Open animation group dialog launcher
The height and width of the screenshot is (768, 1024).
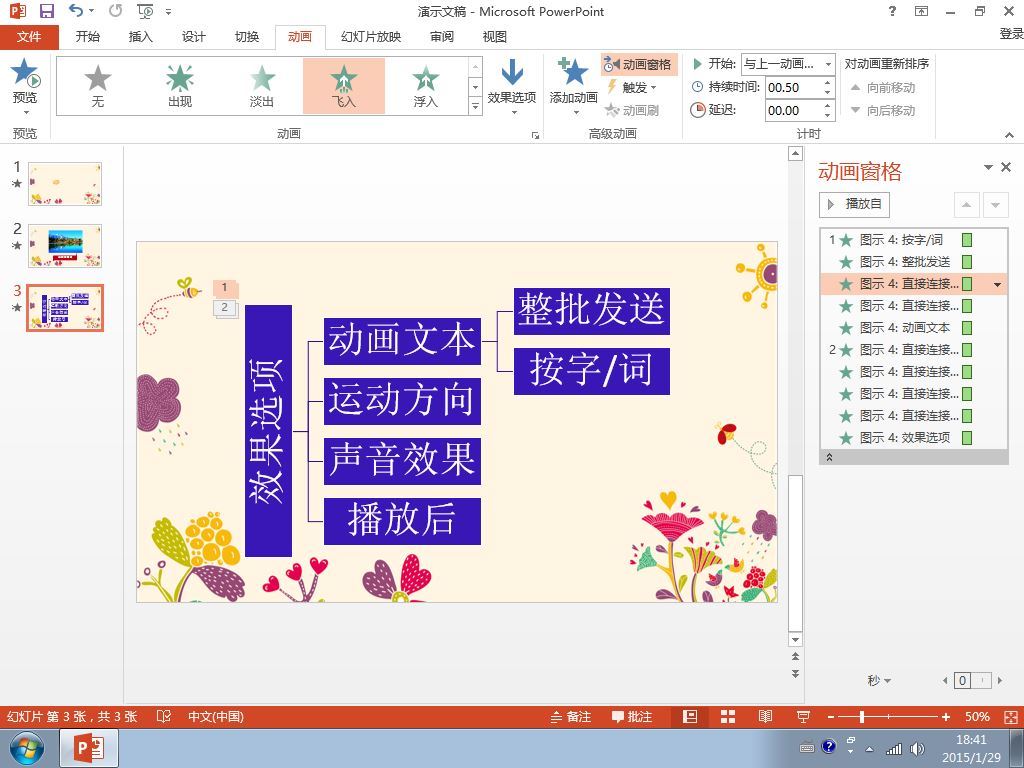pos(536,135)
